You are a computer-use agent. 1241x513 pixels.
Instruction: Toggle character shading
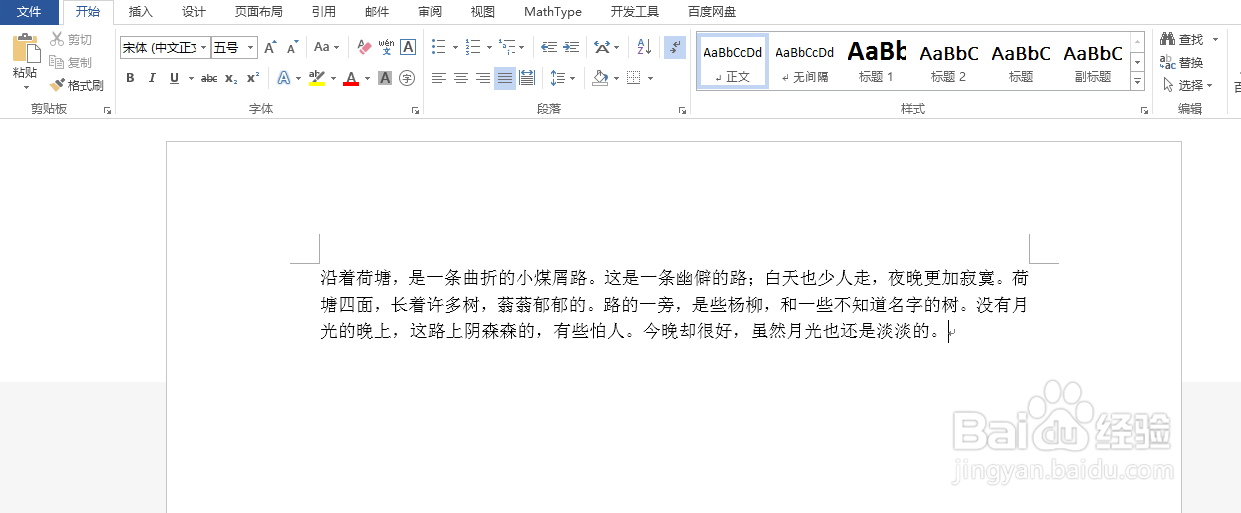click(x=385, y=78)
